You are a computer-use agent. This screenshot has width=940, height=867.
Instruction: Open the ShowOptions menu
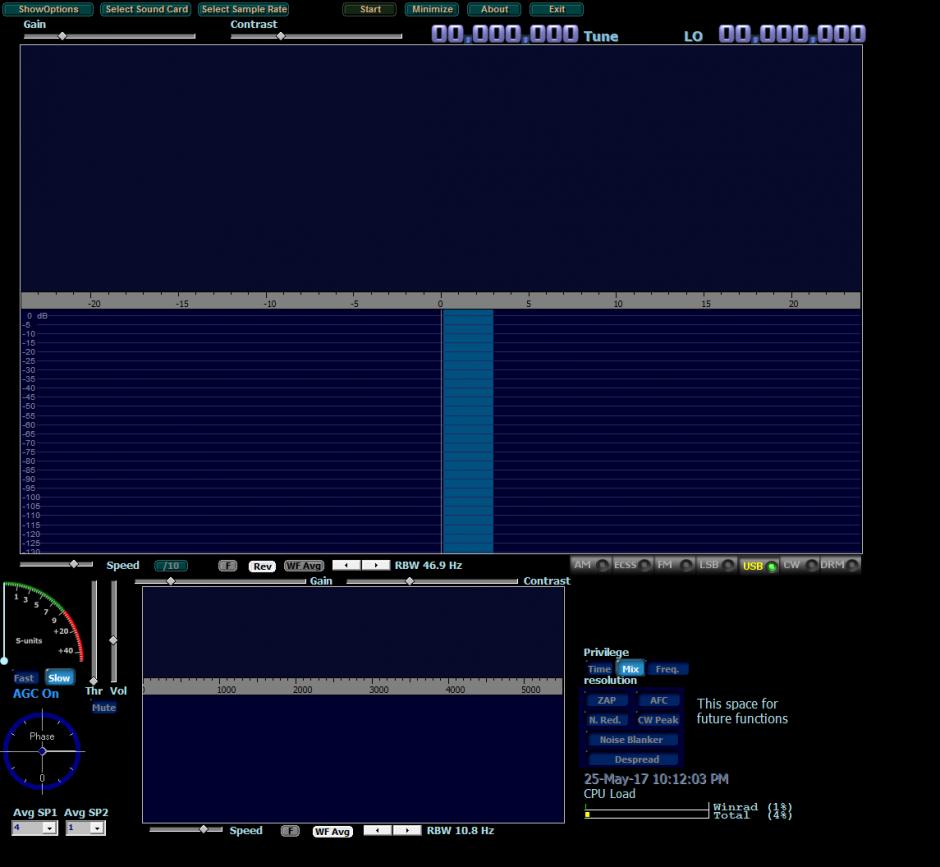[48, 9]
